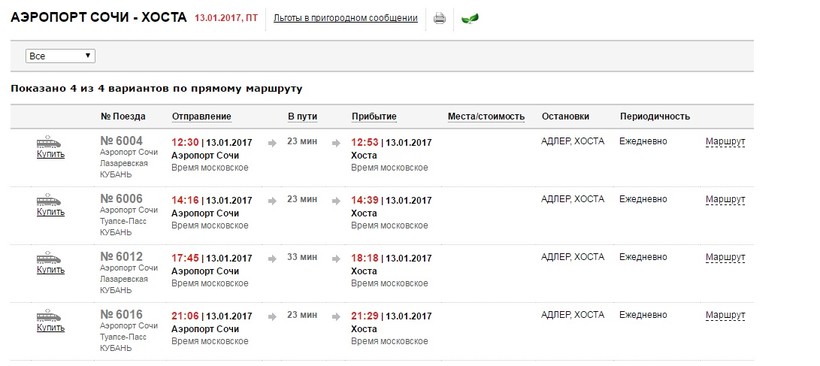Click 'Купить' for train 6016
This screenshot has height=366, width=820.
(51, 328)
